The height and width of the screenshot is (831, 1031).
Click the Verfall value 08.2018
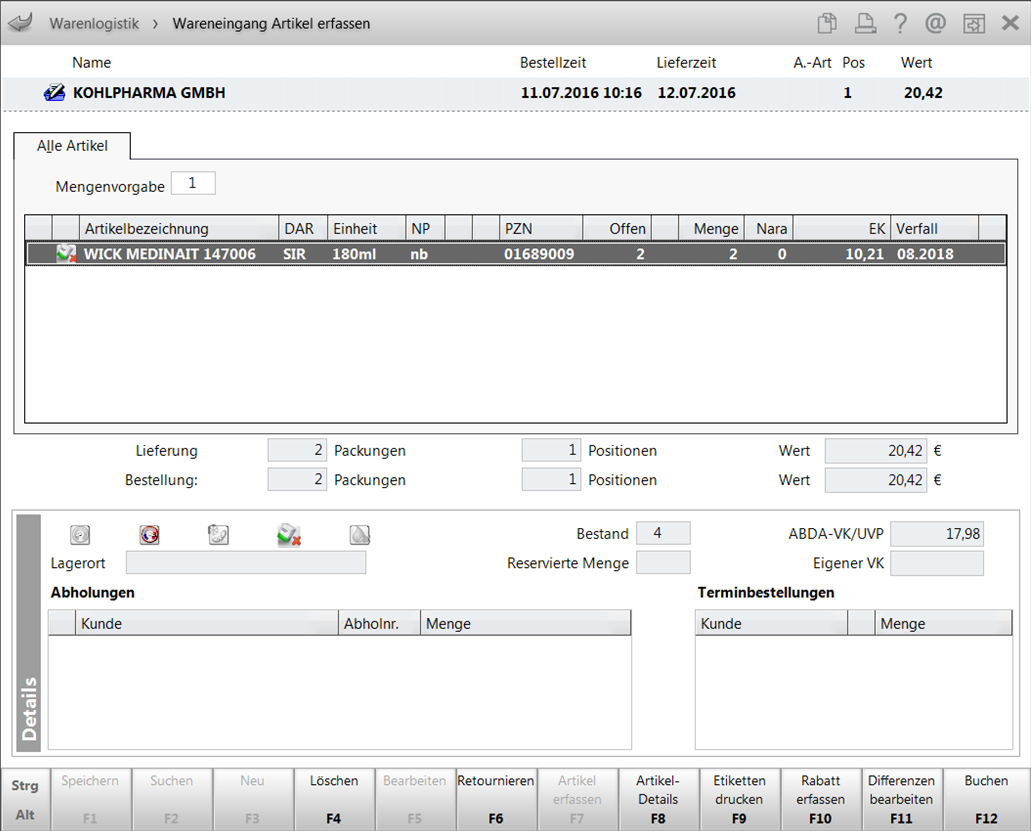click(x=925, y=254)
